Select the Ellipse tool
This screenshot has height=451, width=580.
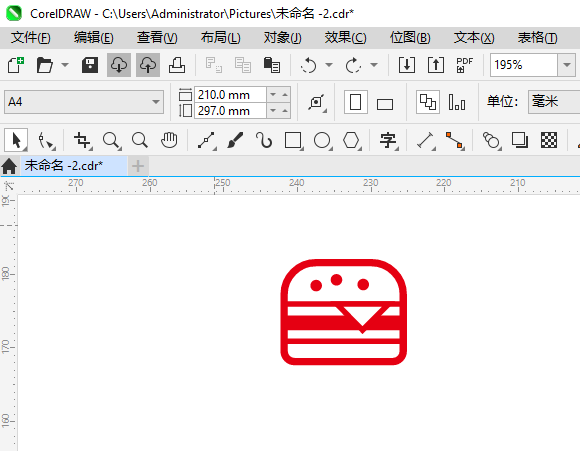[323, 140]
